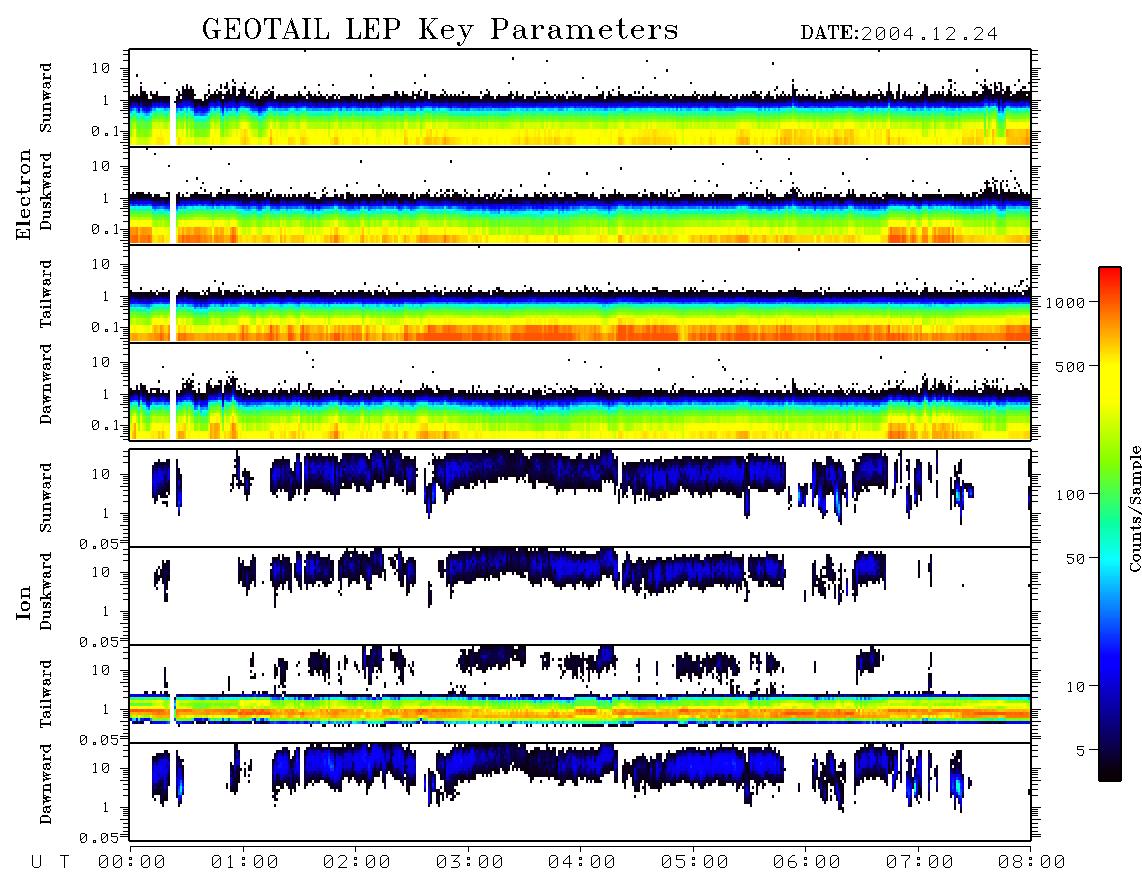The height and width of the screenshot is (880, 1142).
Task: Click the 100 colorbar tick label
Action: coord(1070,495)
